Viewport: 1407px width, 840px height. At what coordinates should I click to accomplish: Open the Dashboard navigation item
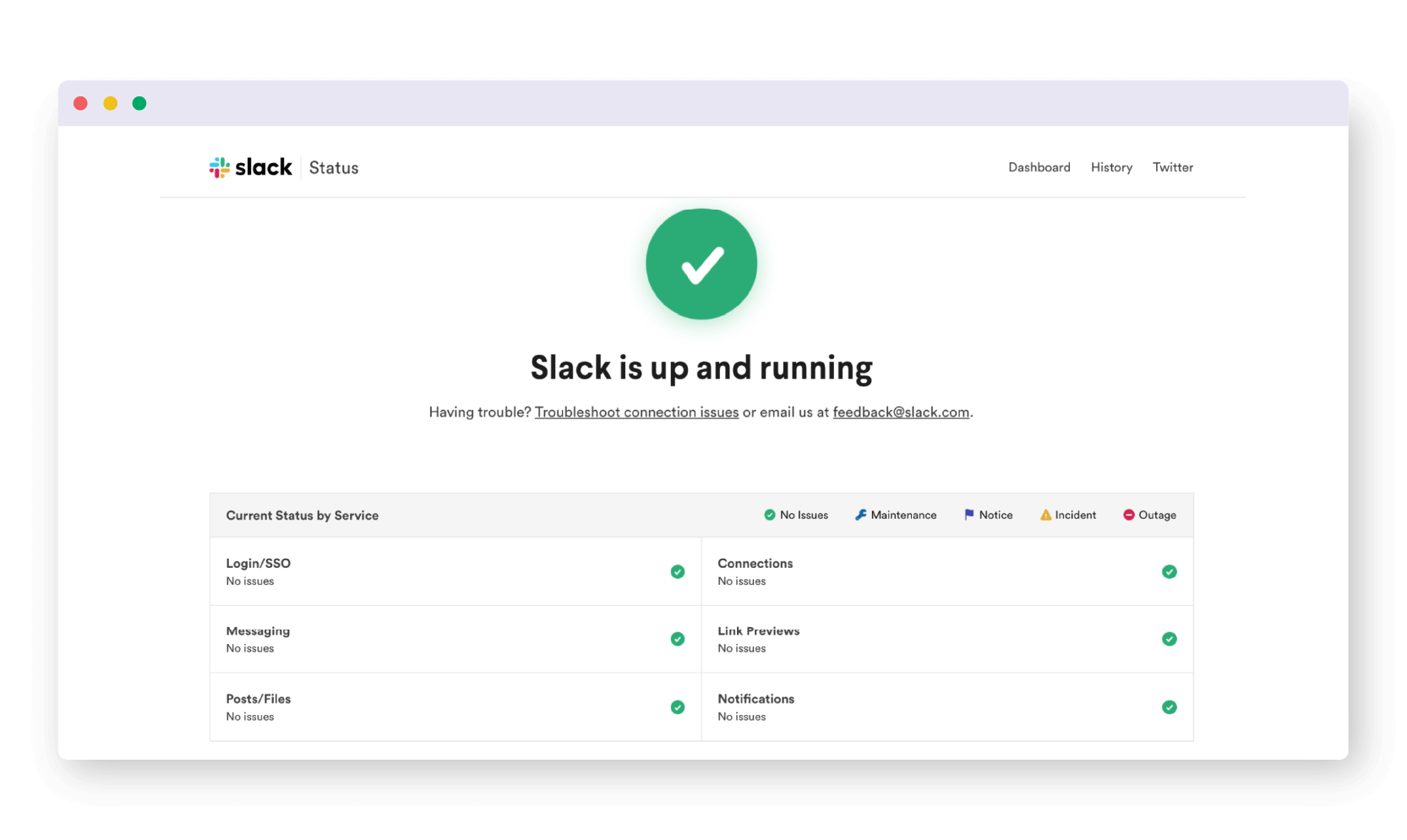[x=1039, y=167]
